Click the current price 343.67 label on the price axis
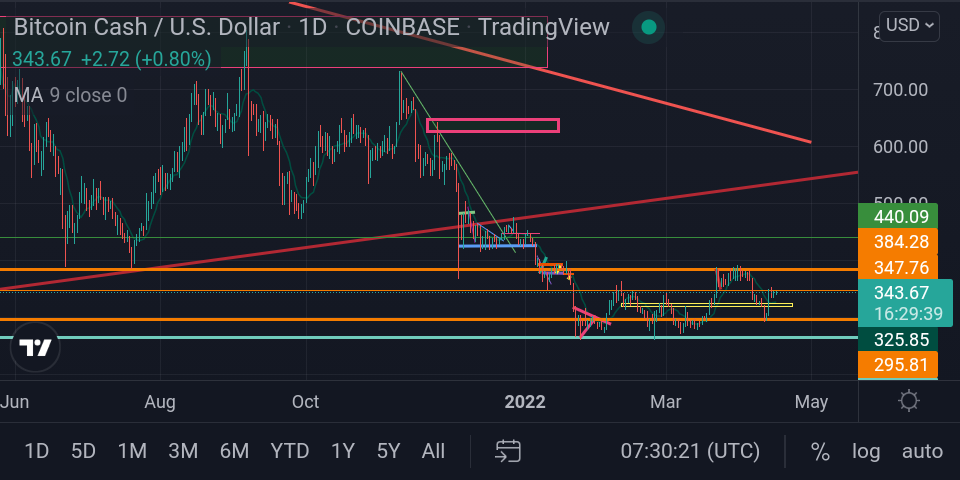Image resolution: width=960 pixels, height=480 pixels. point(901,293)
